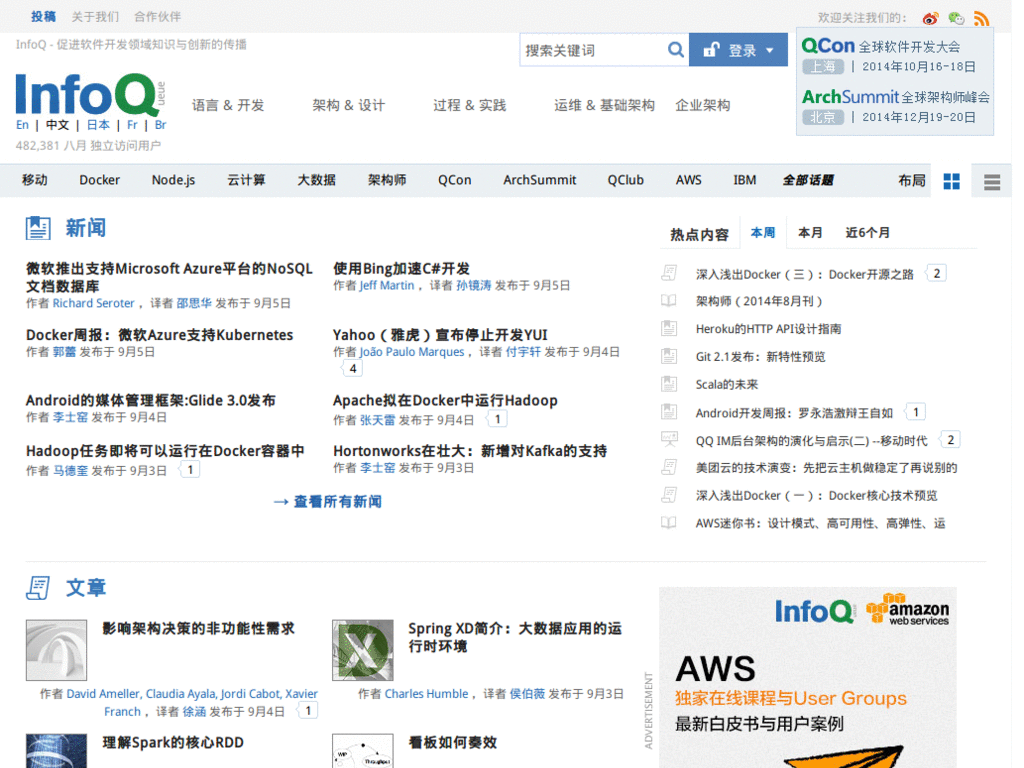The image size is (1024, 768).
Task: Select the 本周 hot content tab
Action: pos(762,232)
